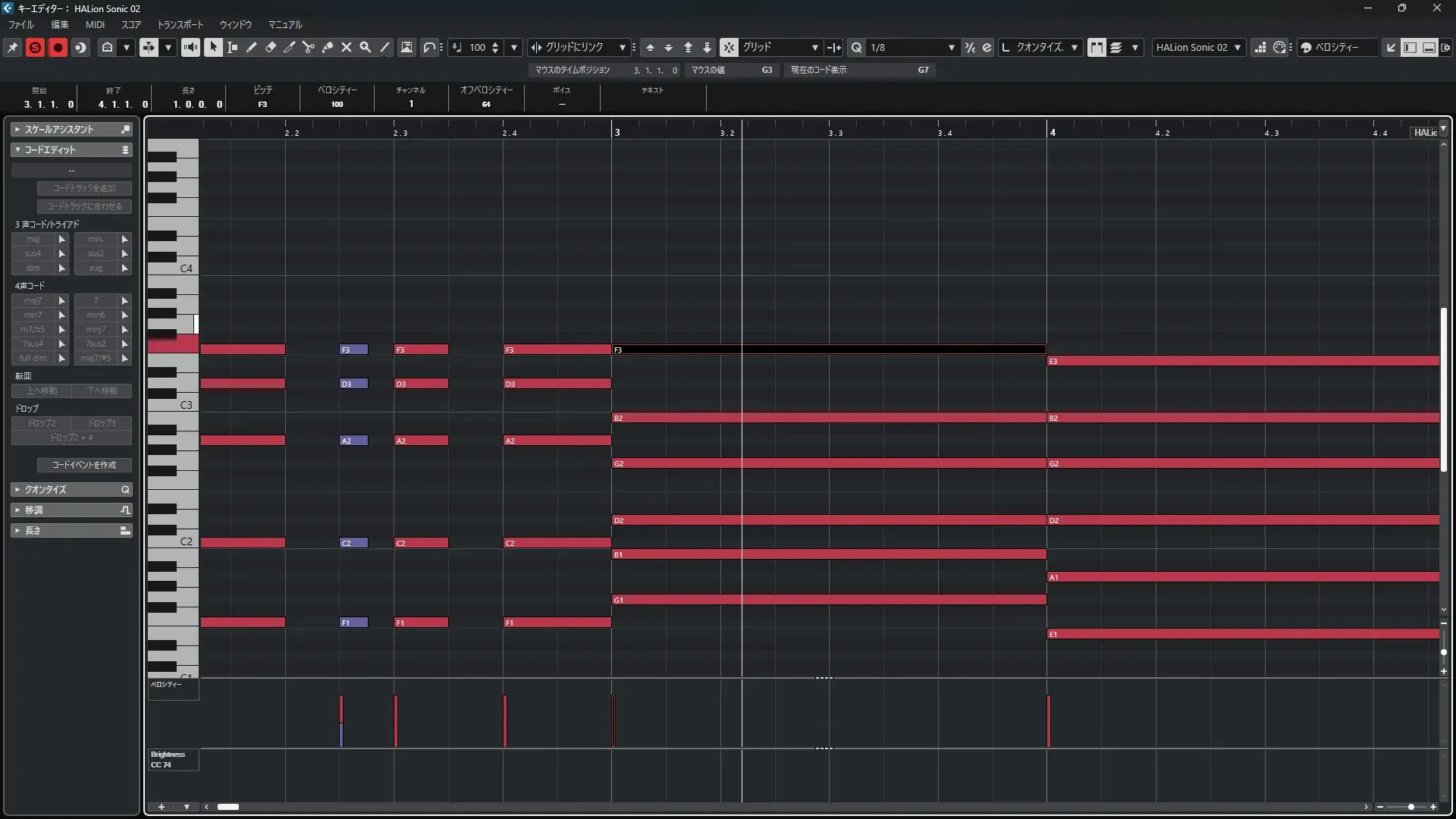Click the maj triad chord button
This screenshot has height=819, width=1456.
pyautogui.click(x=33, y=239)
